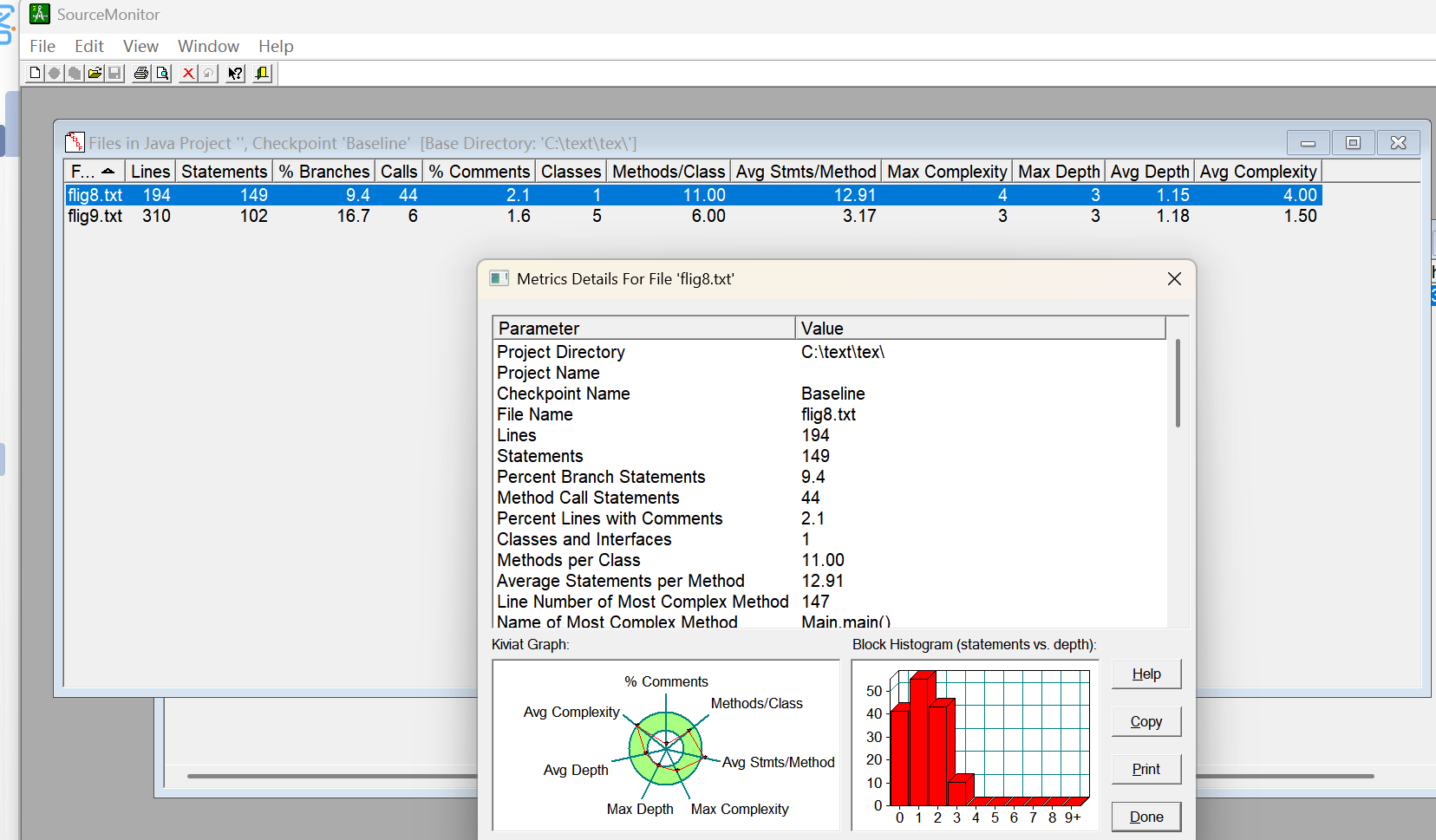Select the File Name parameter row
The height and width of the screenshot is (840, 1436).
click(x=830, y=414)
